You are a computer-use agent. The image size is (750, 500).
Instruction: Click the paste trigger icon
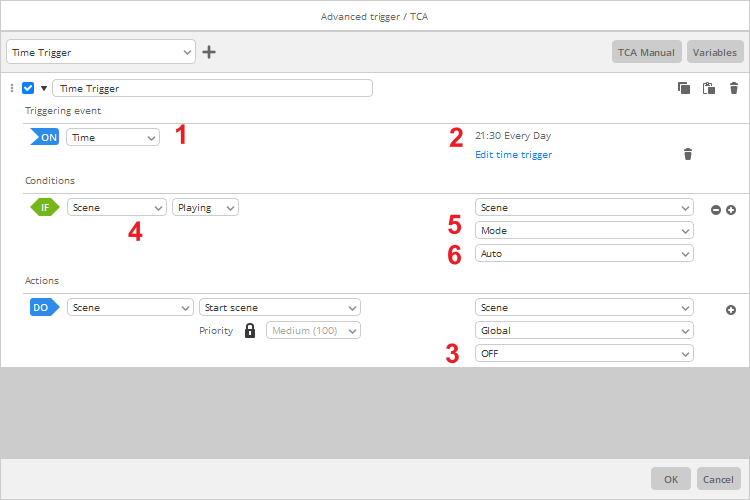coord(709,88)
